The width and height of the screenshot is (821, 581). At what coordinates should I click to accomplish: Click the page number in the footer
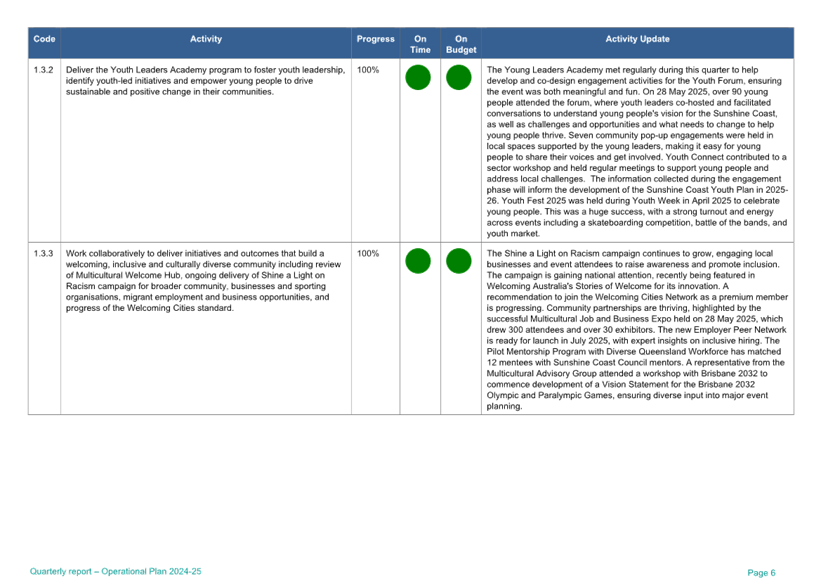point(761,572)
